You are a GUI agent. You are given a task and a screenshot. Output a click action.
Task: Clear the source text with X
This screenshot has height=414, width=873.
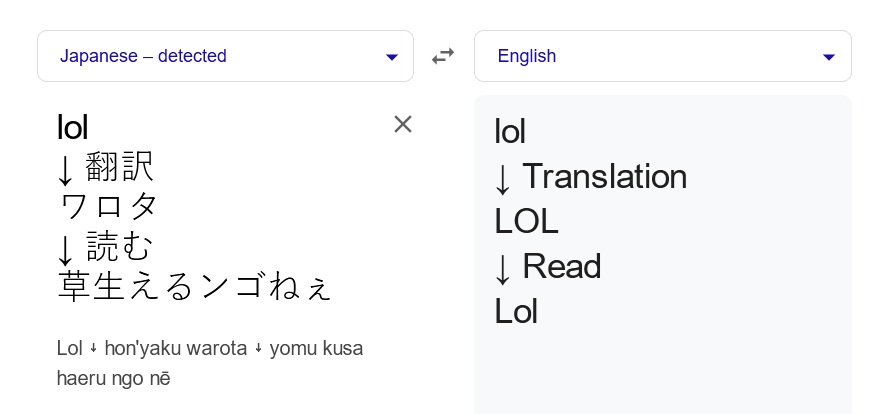tap(403, 124)
